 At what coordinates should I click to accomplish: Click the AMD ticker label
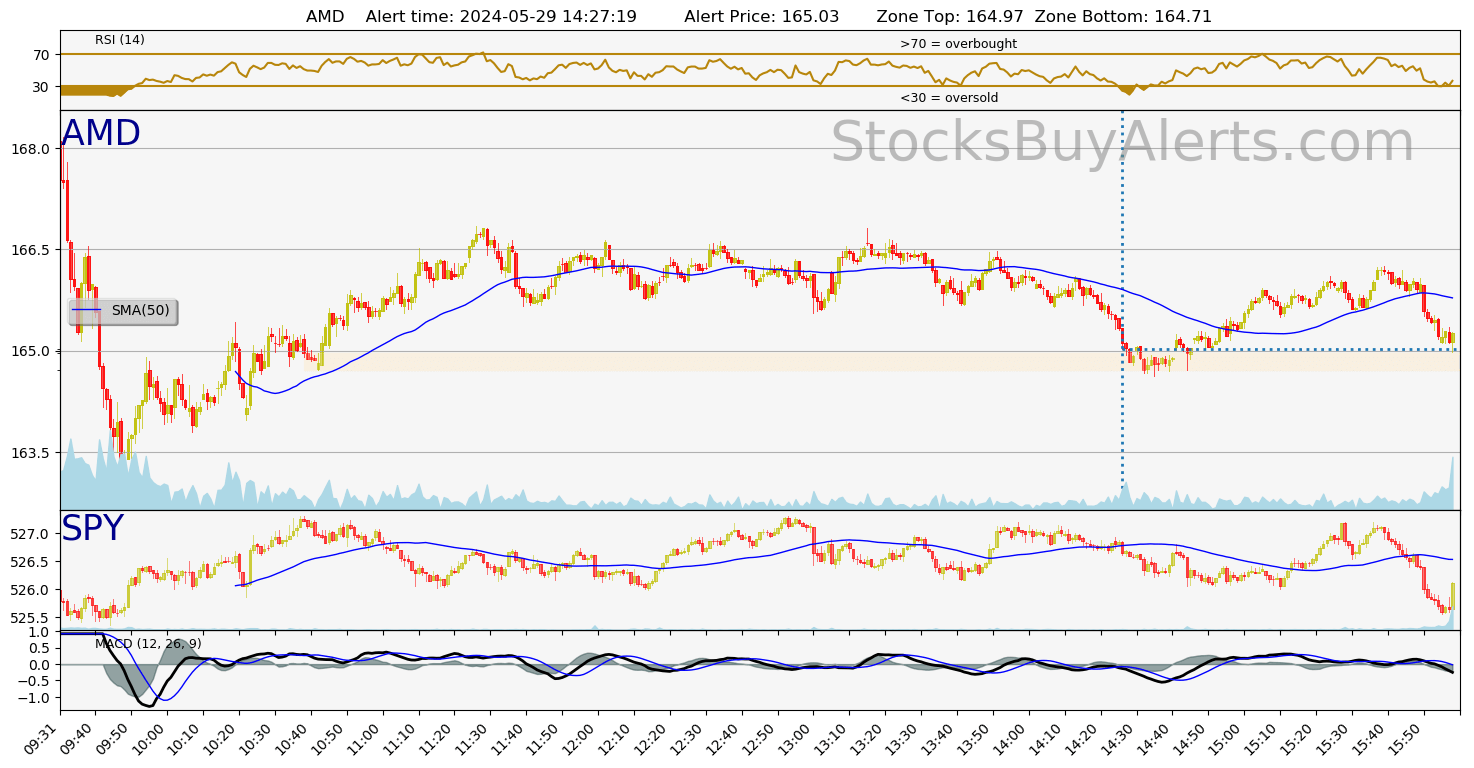pyautogui.click(x=101, y=134)
